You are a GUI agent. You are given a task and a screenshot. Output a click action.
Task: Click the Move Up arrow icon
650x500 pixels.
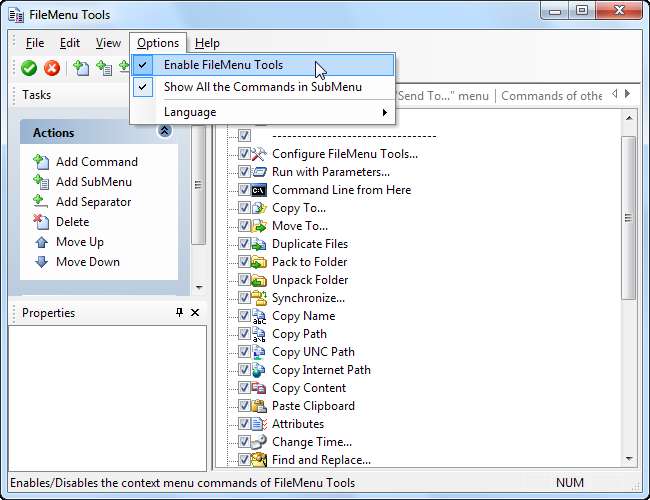(x=41, y=242)
